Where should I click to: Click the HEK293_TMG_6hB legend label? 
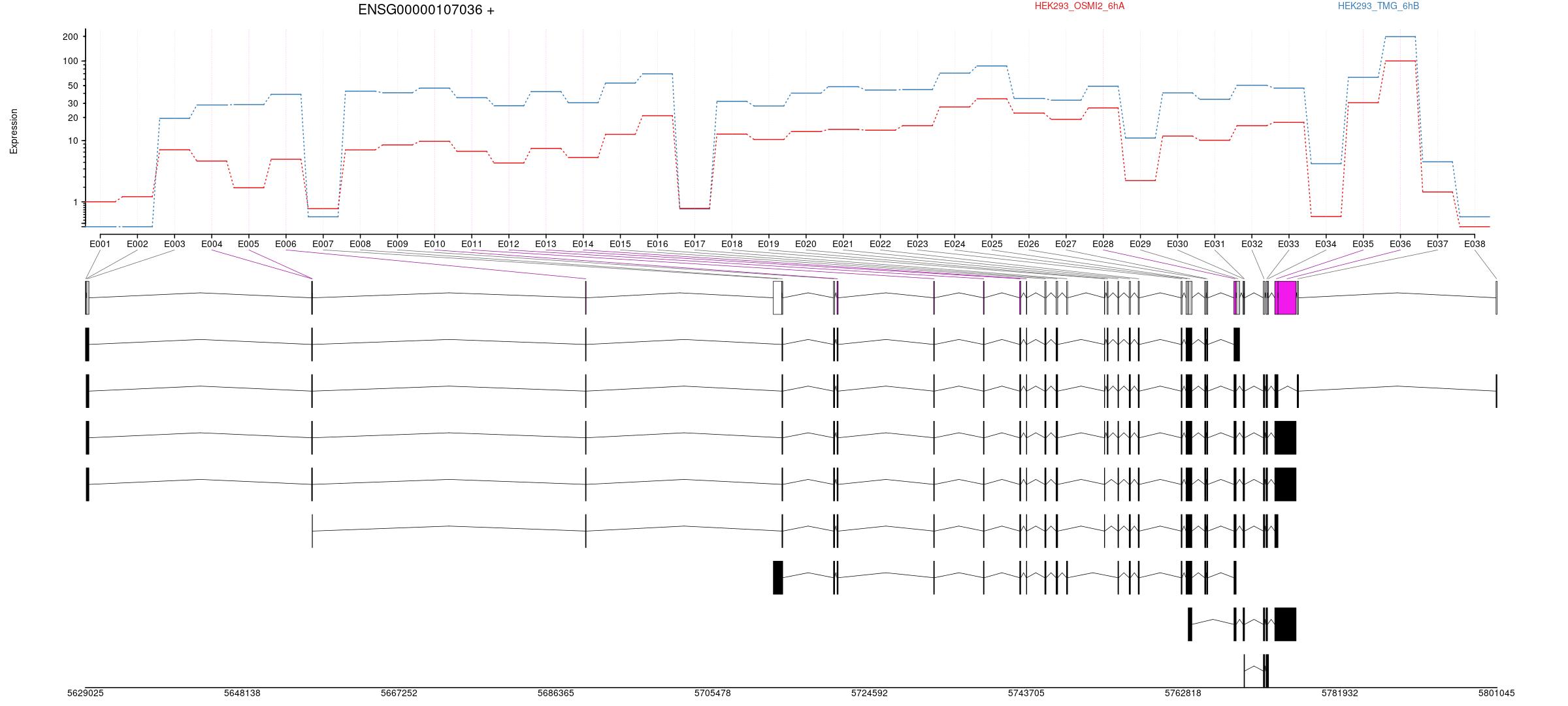click(x=1379, y=6)
